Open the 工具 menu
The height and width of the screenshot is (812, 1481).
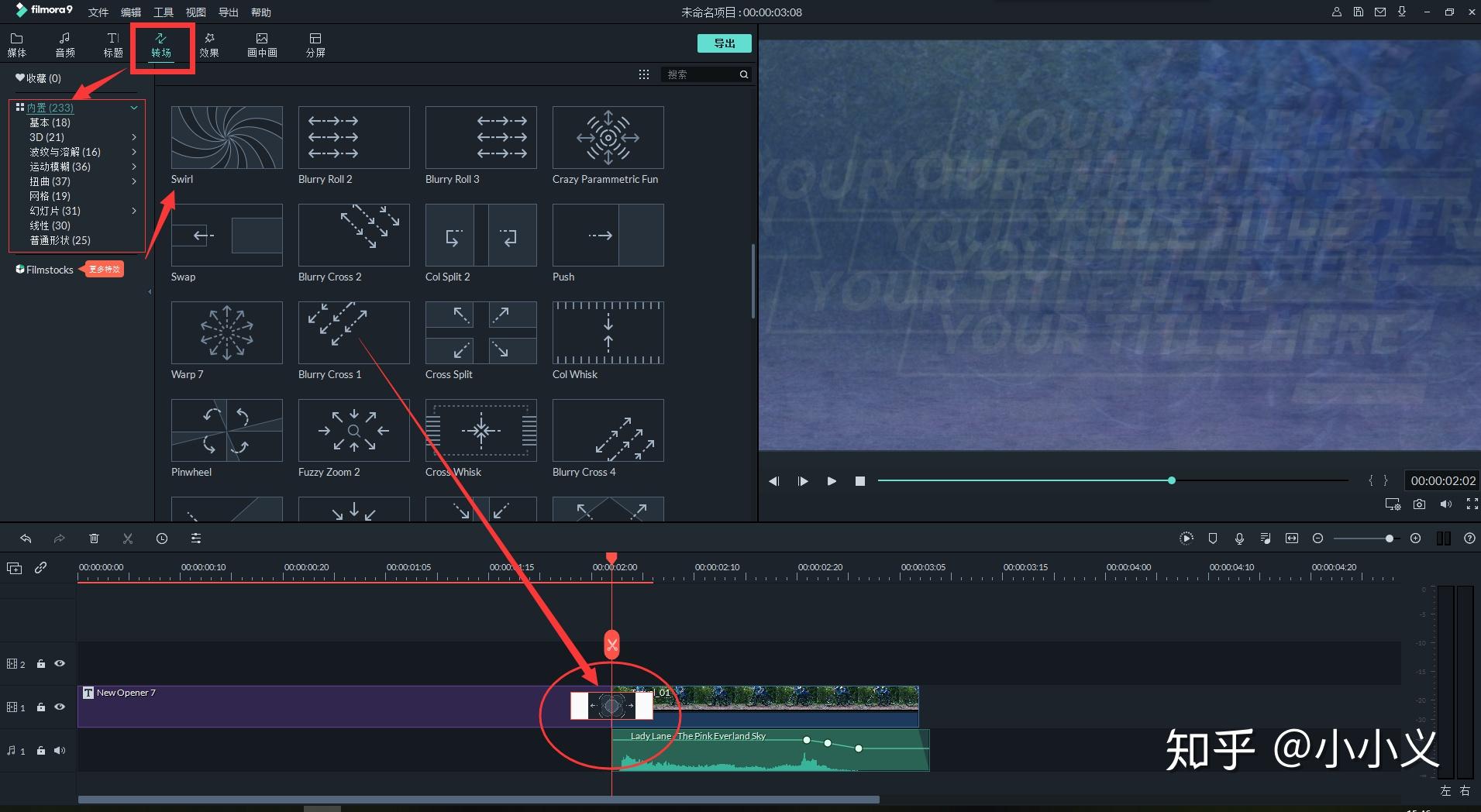(164, 12)
